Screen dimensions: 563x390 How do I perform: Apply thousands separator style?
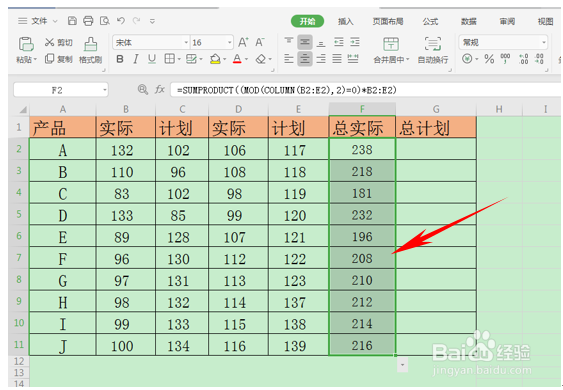coord(505,59)
